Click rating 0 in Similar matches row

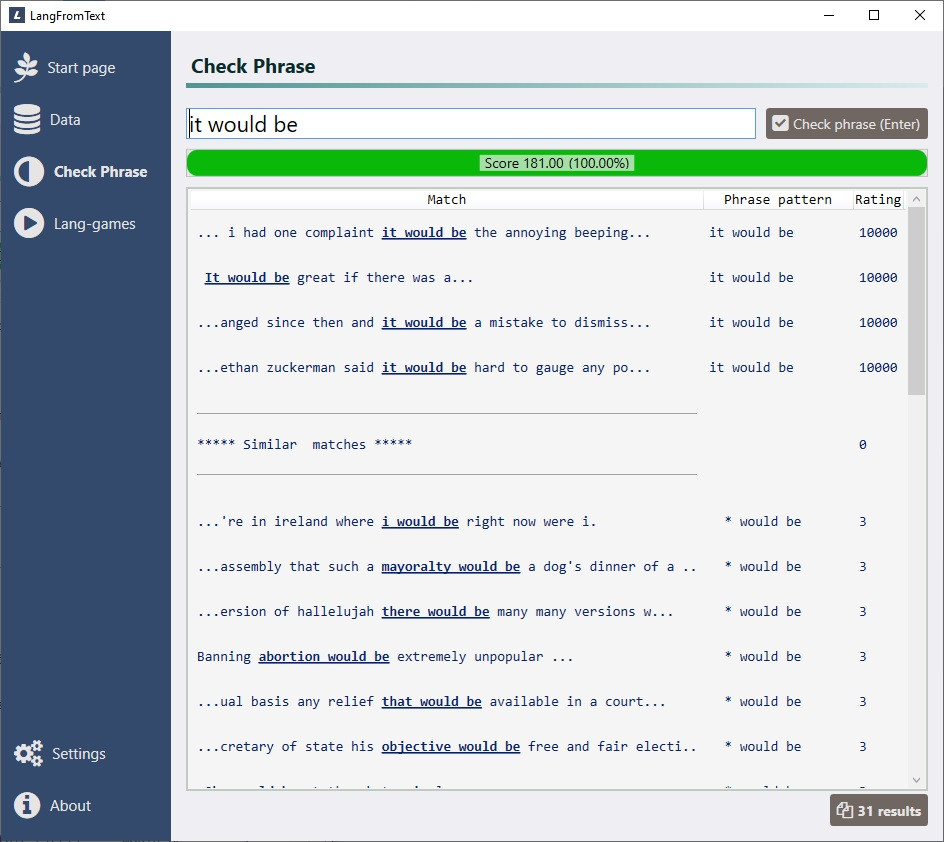tap(863, 444)
